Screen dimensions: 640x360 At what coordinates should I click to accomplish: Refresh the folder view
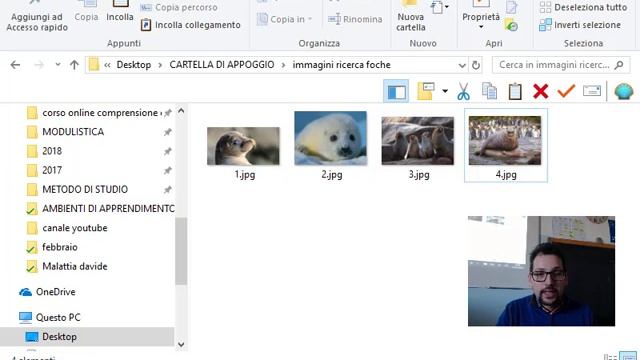[x=476, y=65]
